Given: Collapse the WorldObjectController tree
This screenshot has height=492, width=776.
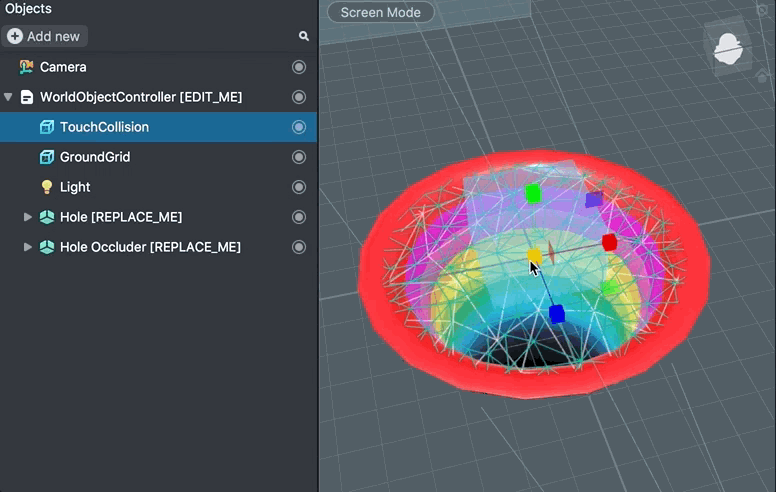Looking at the screenshot, I should 9,97.
